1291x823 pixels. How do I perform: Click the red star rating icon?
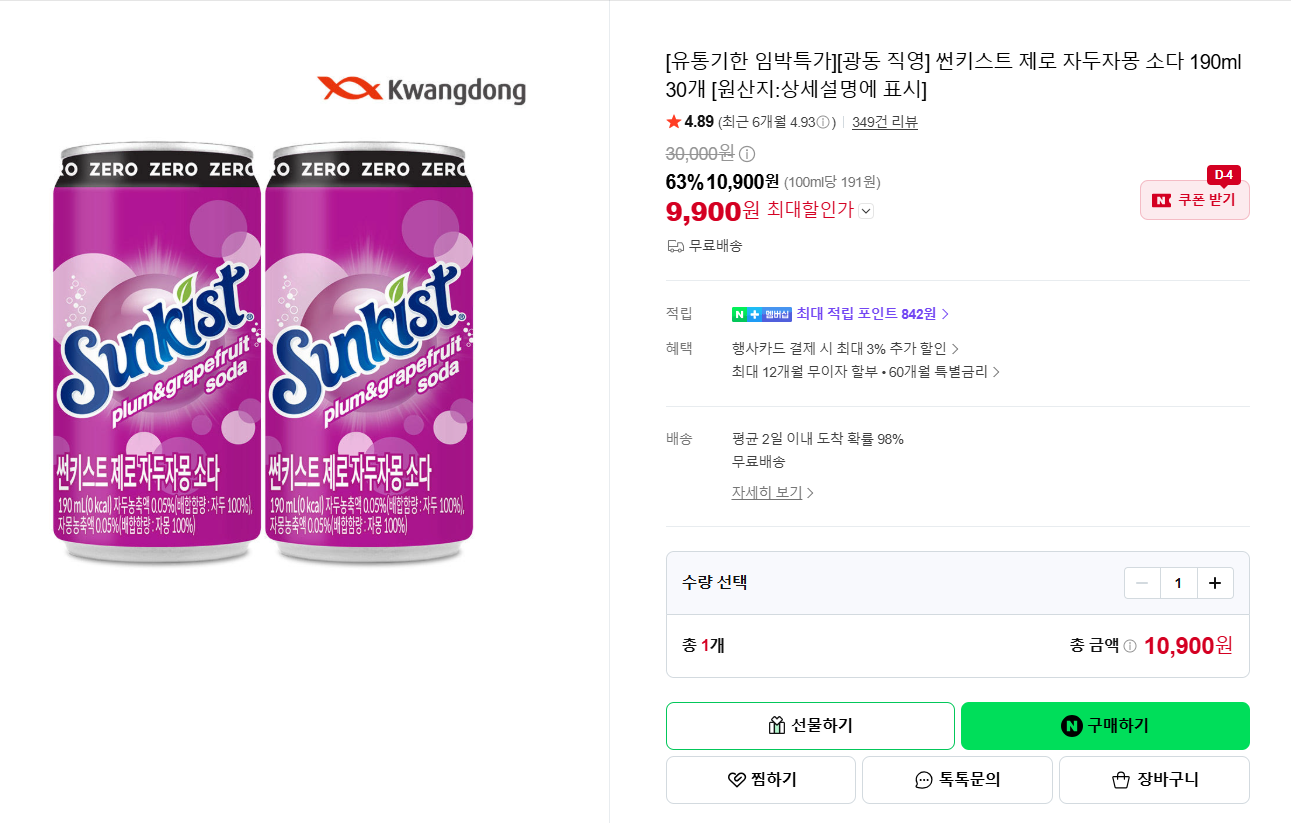click(x=673, y=122)
